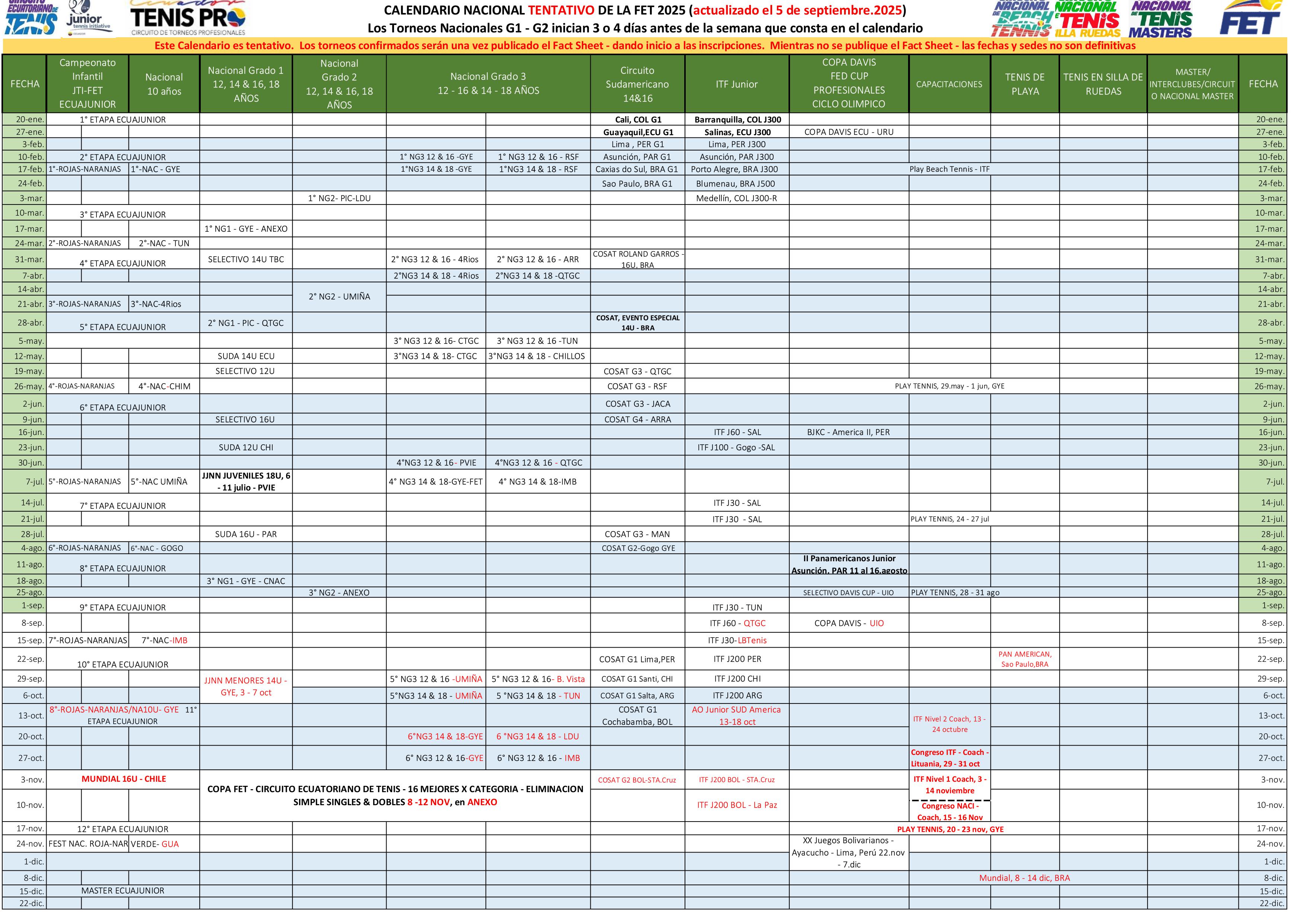Click the yellow tentative-calendar notice banner

pos(645,46)
